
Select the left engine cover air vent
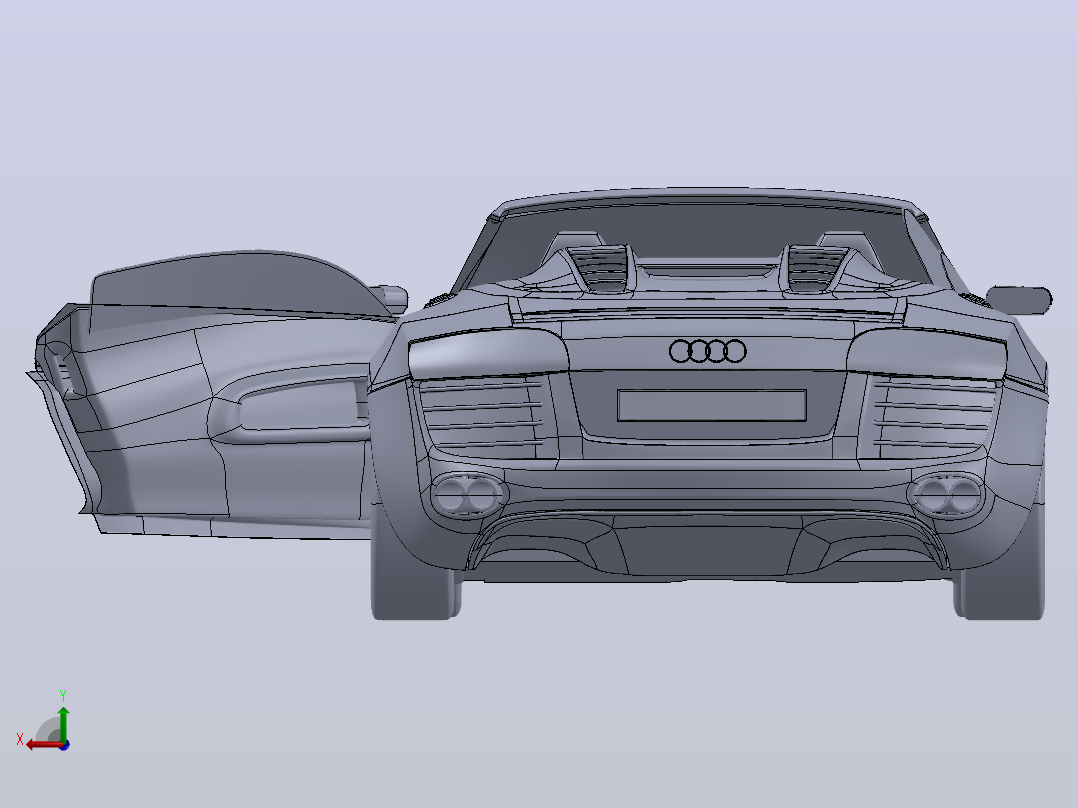pos(600,267)
